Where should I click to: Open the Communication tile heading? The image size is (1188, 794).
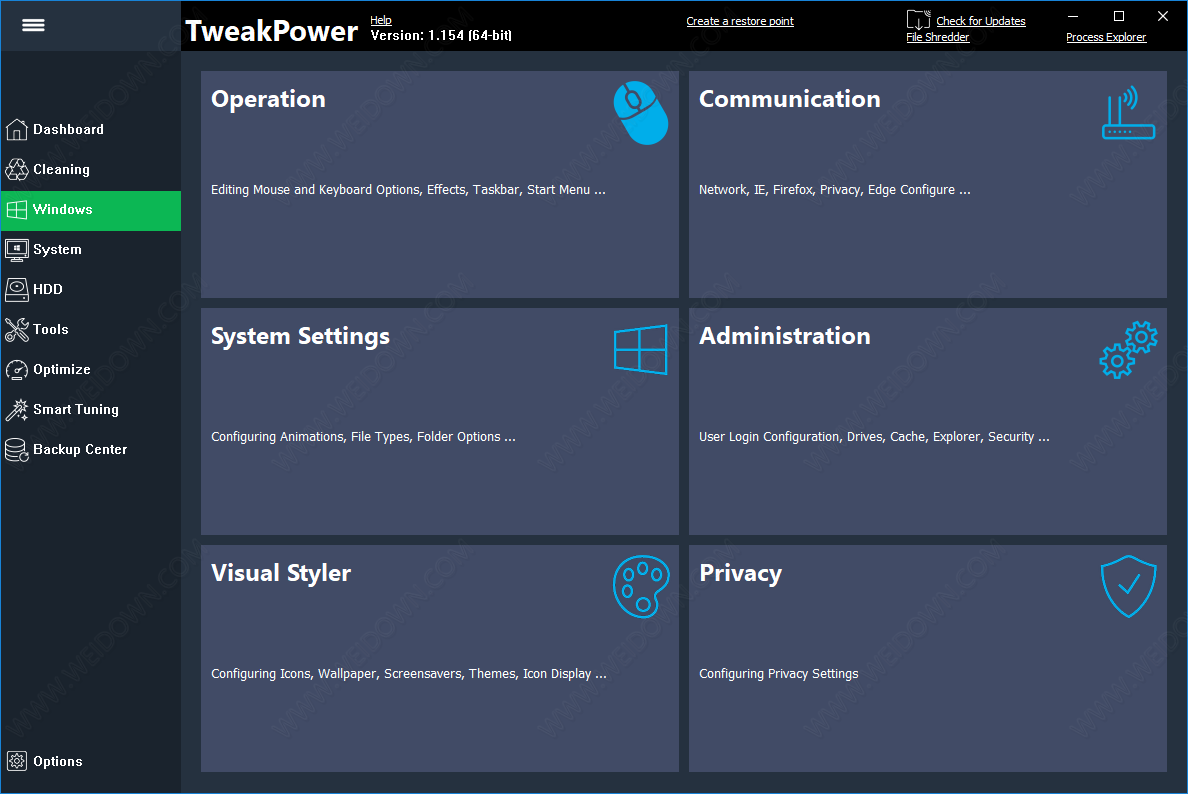[789, 99]
